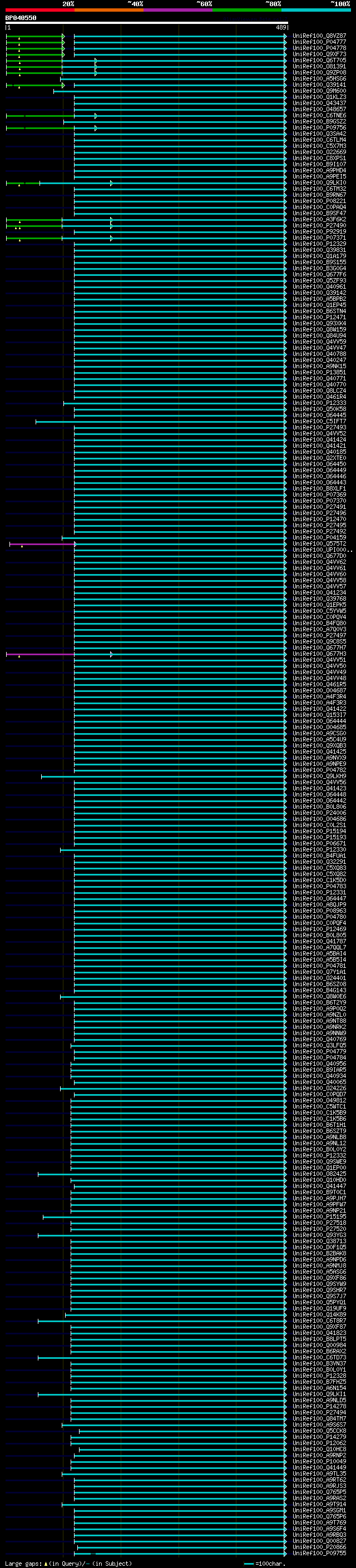Open hit UniRef100_Q9ZP08
The height and width of the screenshot is (1568, 356).
tap(319, 72)
